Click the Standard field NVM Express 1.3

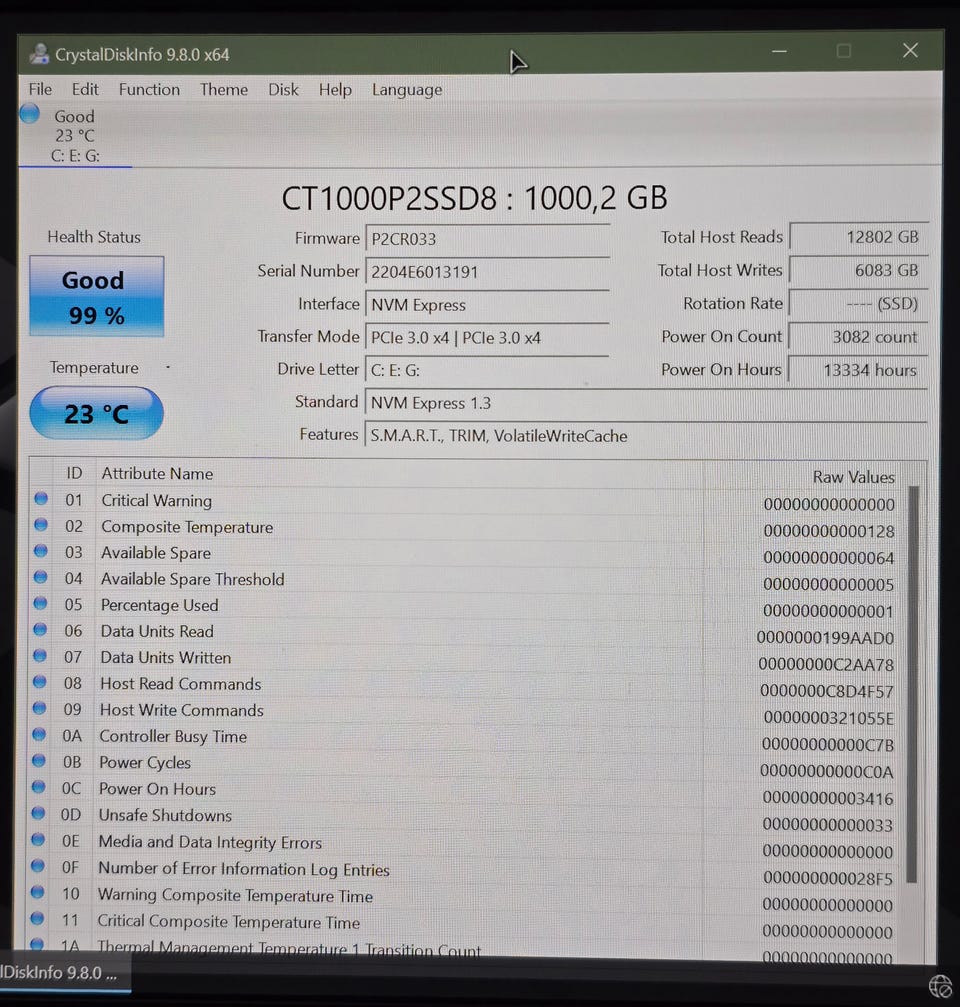[x=646, y=403]
